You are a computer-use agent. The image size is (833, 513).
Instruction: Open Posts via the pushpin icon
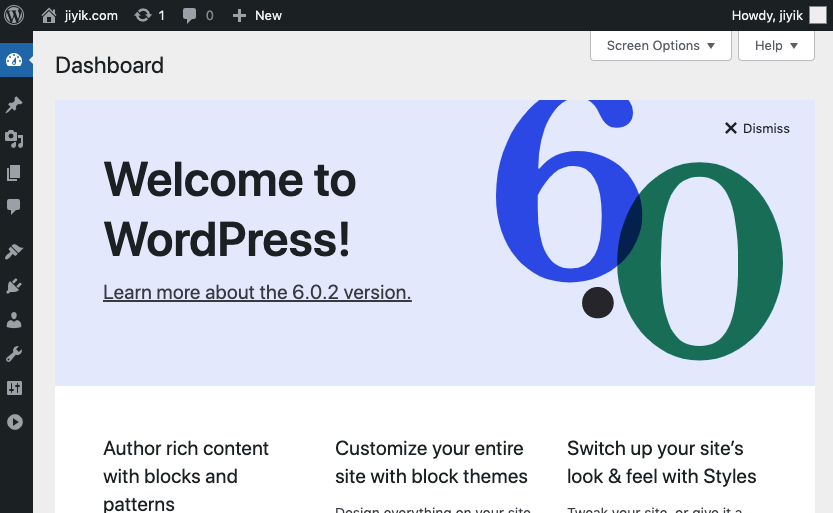point(14,105)
